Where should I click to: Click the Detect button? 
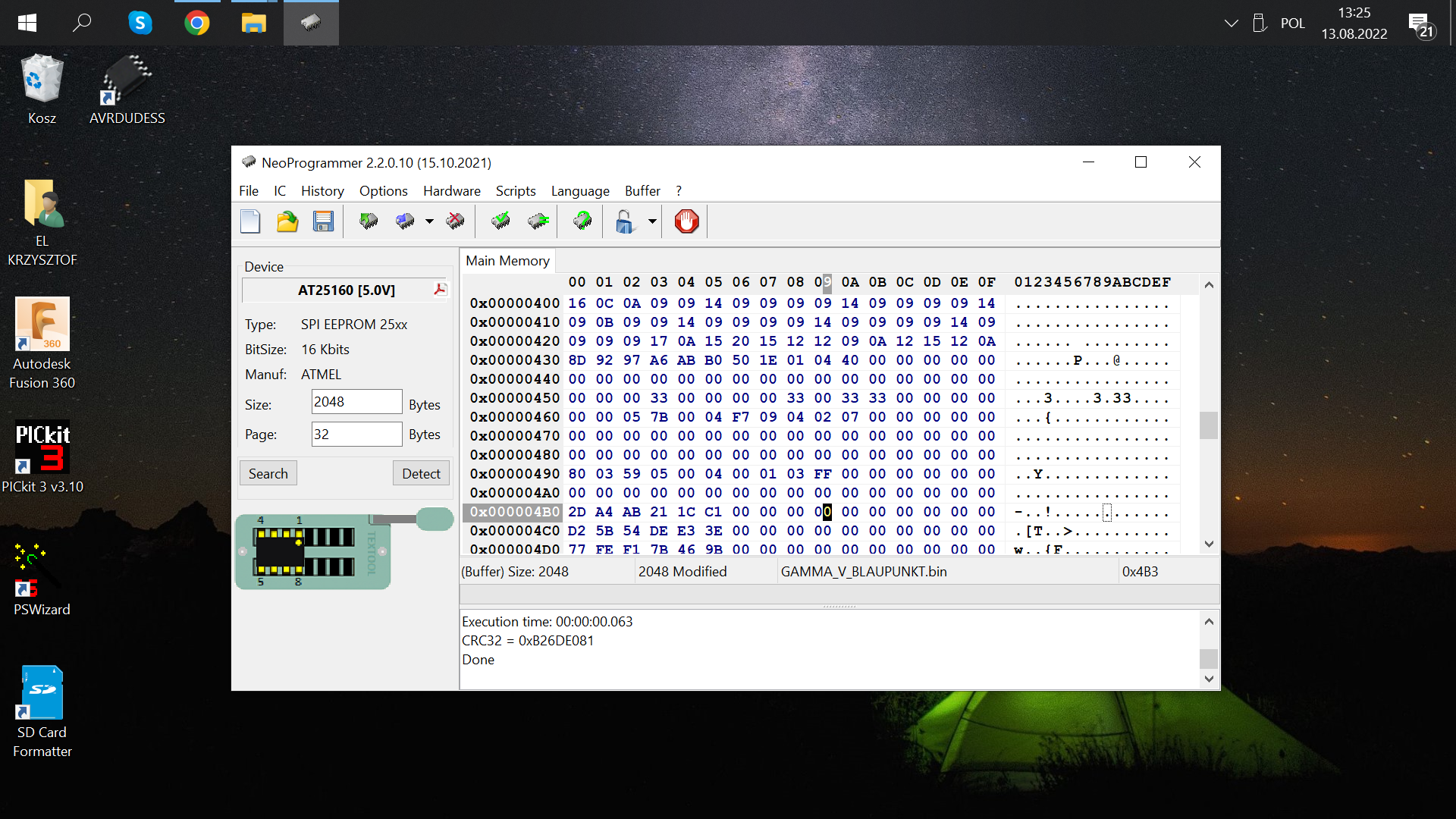421,474
